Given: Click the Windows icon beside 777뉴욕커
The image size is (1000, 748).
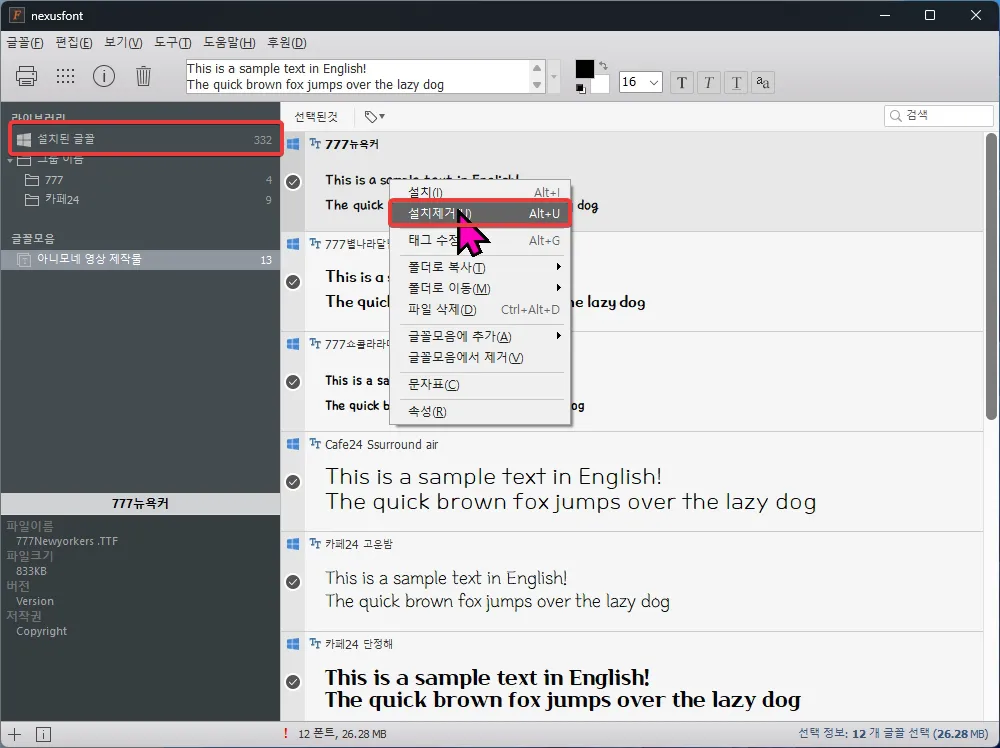Looking at the screenshot, I should point(293,144).
